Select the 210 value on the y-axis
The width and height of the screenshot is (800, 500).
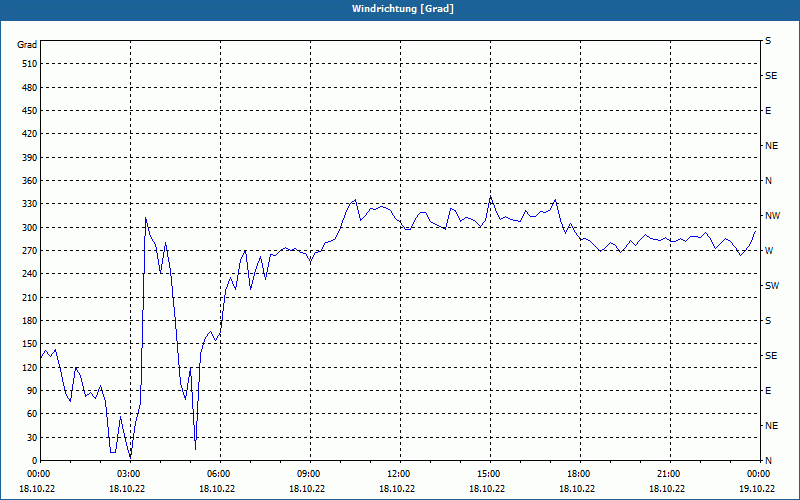click(30, 297)
